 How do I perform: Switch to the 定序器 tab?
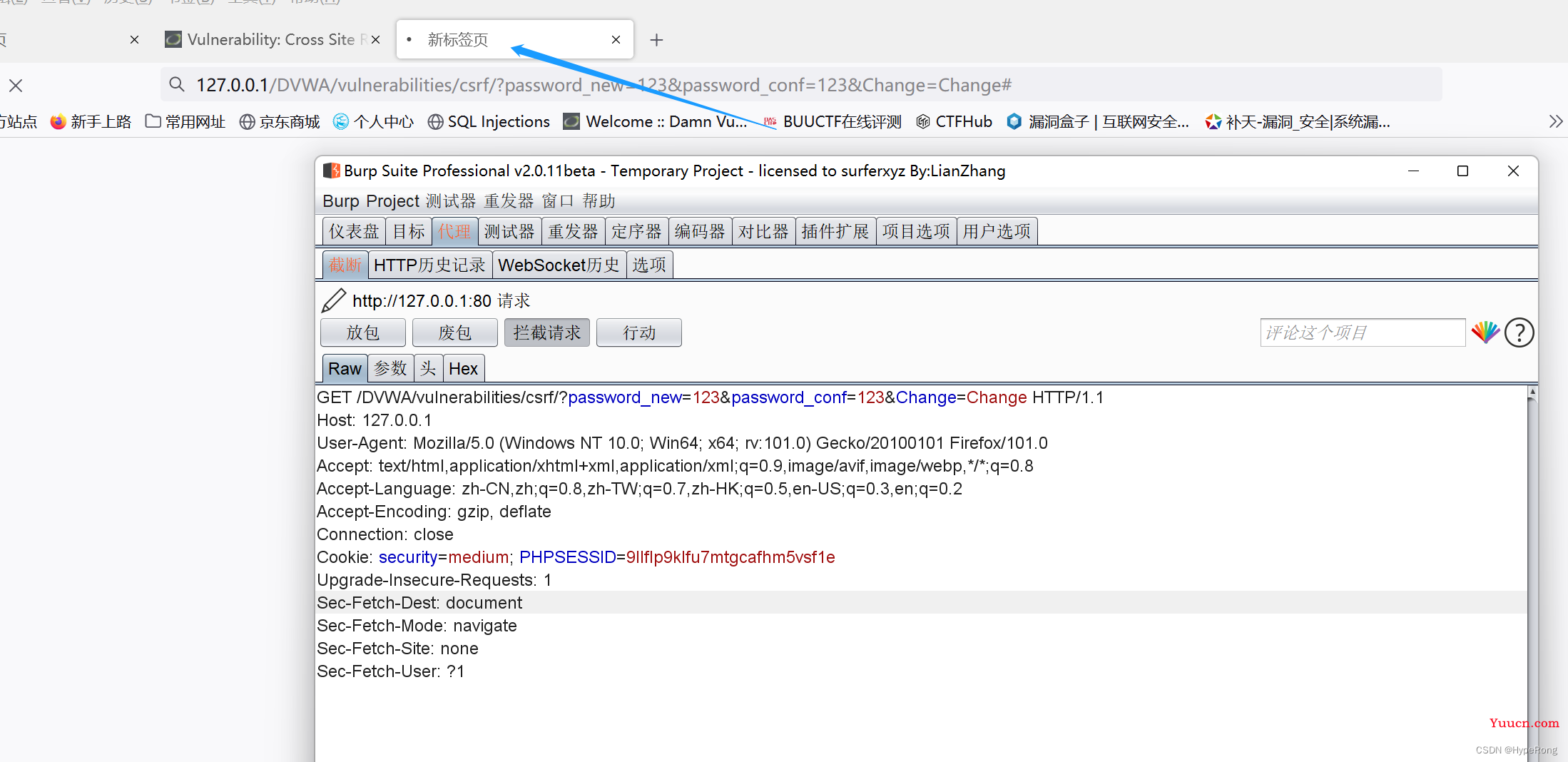click(x=636, y=231)
